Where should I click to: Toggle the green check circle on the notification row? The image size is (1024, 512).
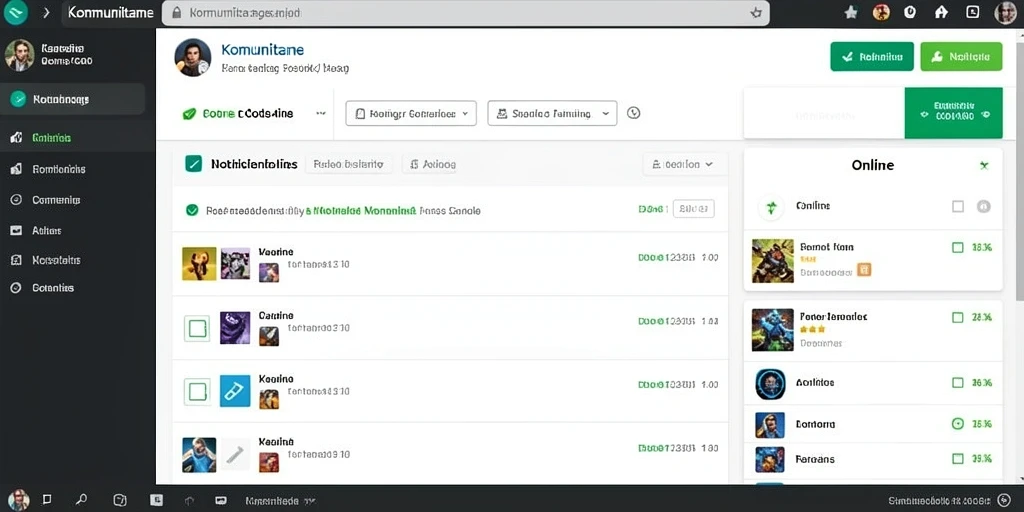192,210
